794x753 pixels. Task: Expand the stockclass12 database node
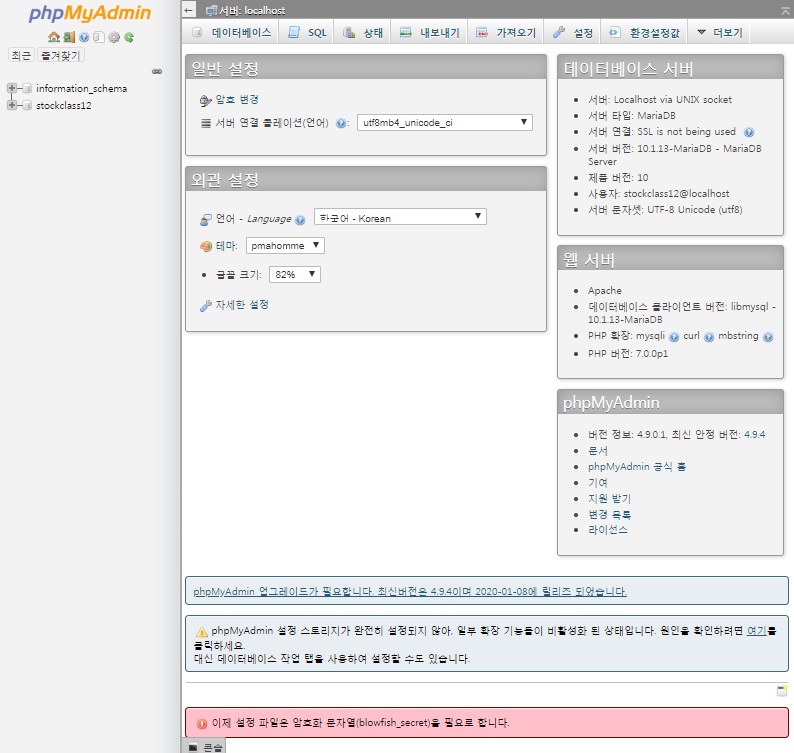click(x=12, y=105)
